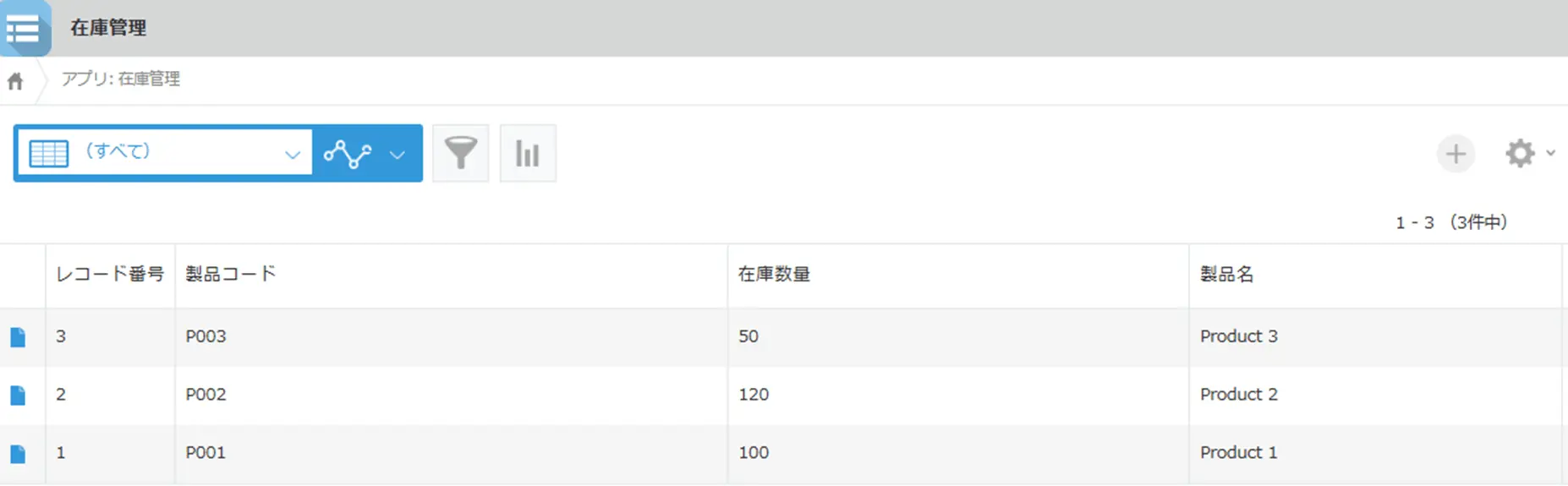The height and width of the screenshot is (486, 1568).
Task: Open record 2 detail page icon
Action: click(x=18, y=395)
